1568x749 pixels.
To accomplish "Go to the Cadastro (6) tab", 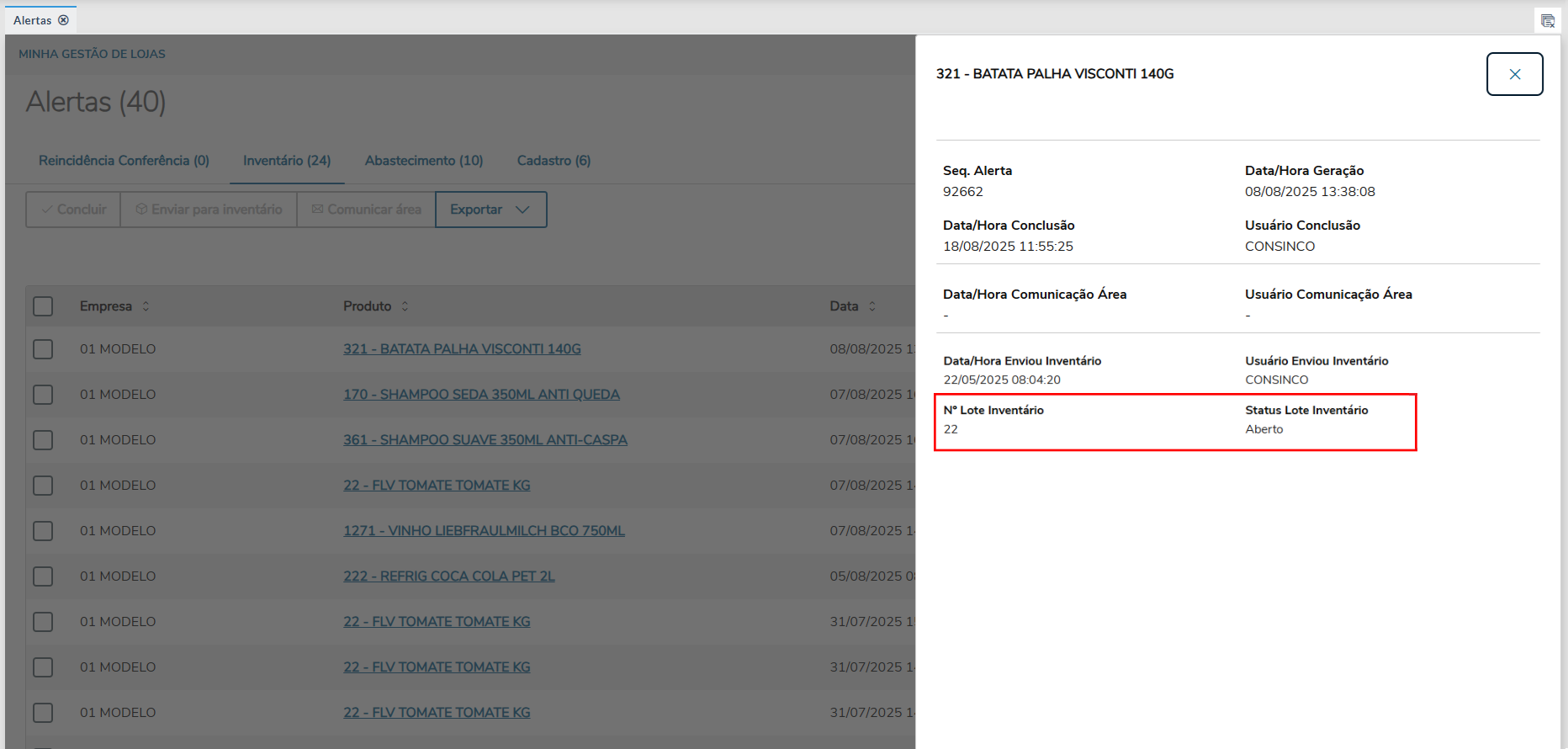I will tap(554, 161).
